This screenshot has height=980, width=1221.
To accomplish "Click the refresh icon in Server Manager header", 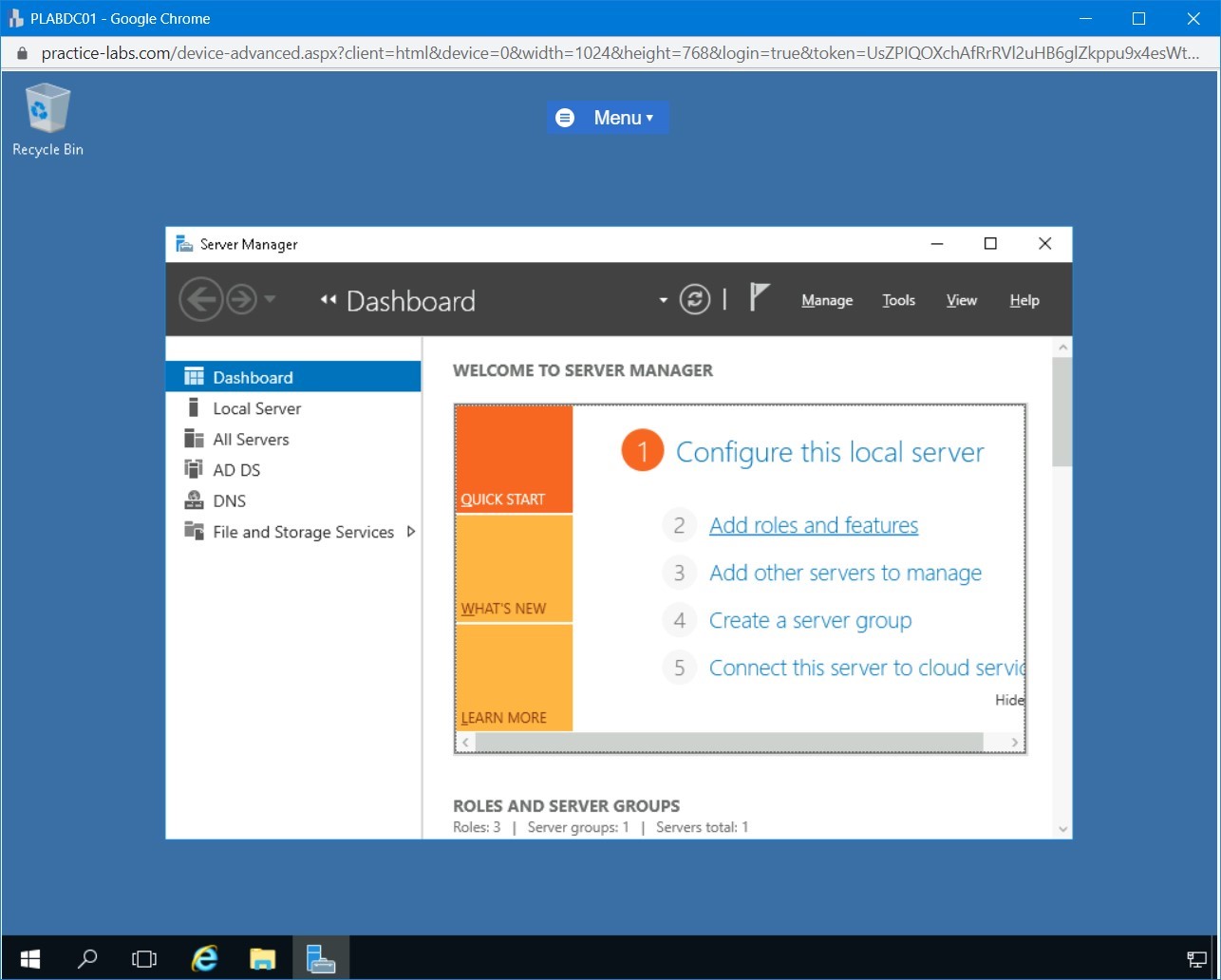I will [695, 300].
